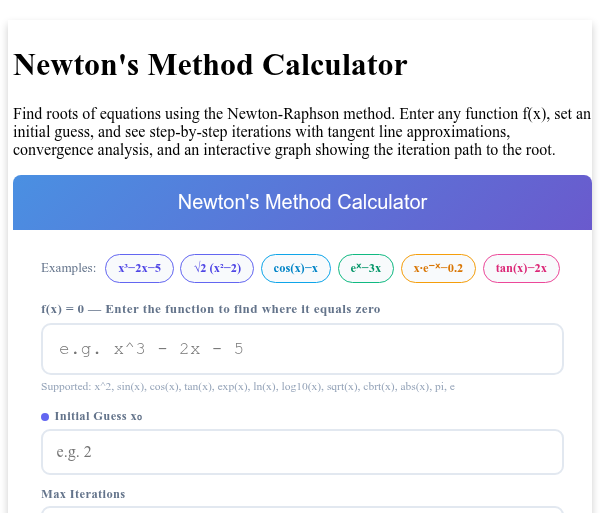This screenshot has width=600, height=513.
Task: Focus the f(x) function input box
Action: click(x=302, y=349)
